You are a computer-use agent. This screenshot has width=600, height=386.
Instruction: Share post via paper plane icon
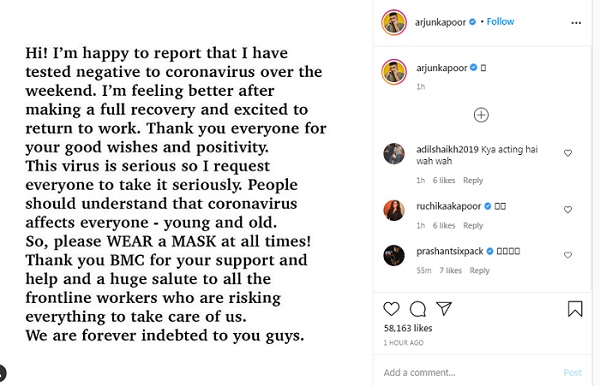444,308
